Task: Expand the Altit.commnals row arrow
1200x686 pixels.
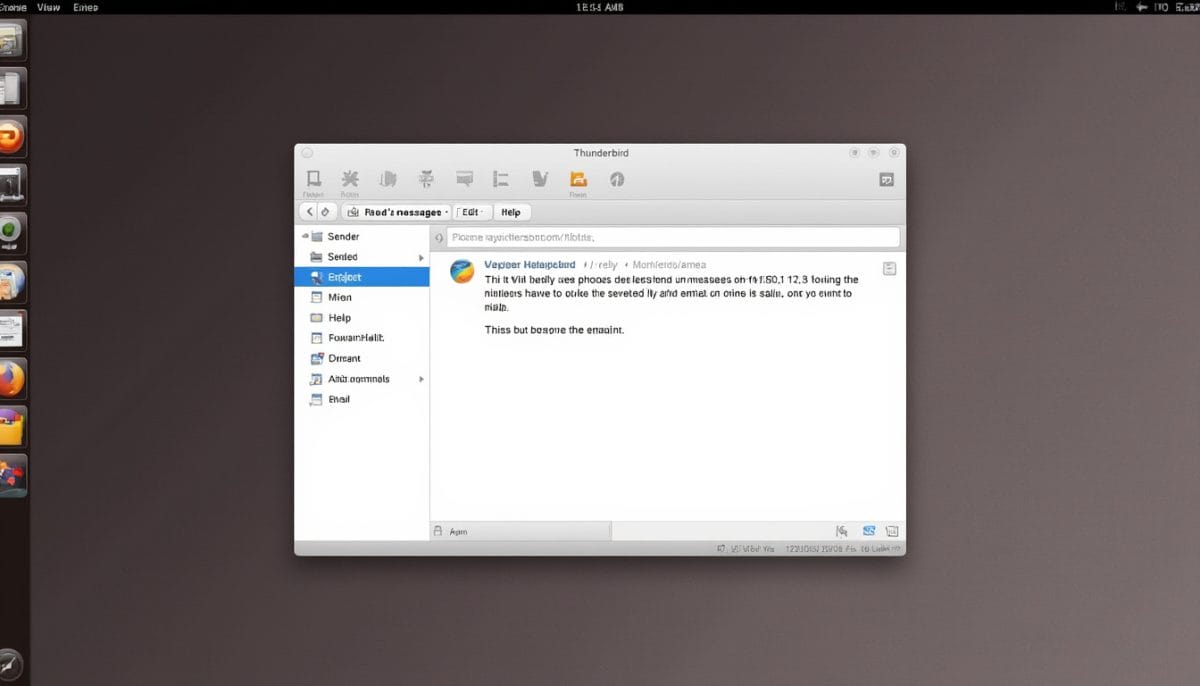Action: 421,379
